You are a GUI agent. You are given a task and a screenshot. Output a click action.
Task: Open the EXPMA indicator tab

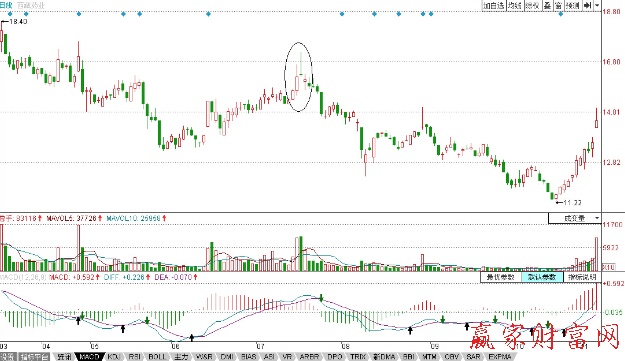[x=499, y=357]
